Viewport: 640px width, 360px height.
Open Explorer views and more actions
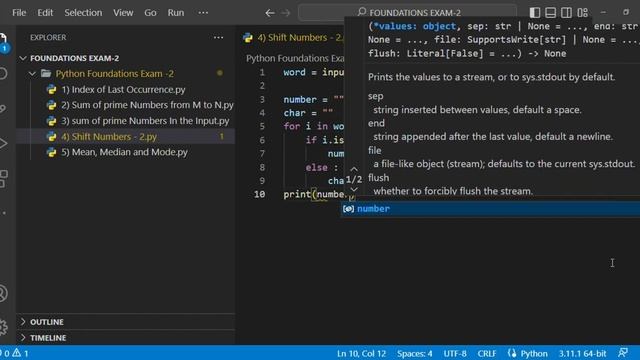pyautogui.click(x=218, y=38)
